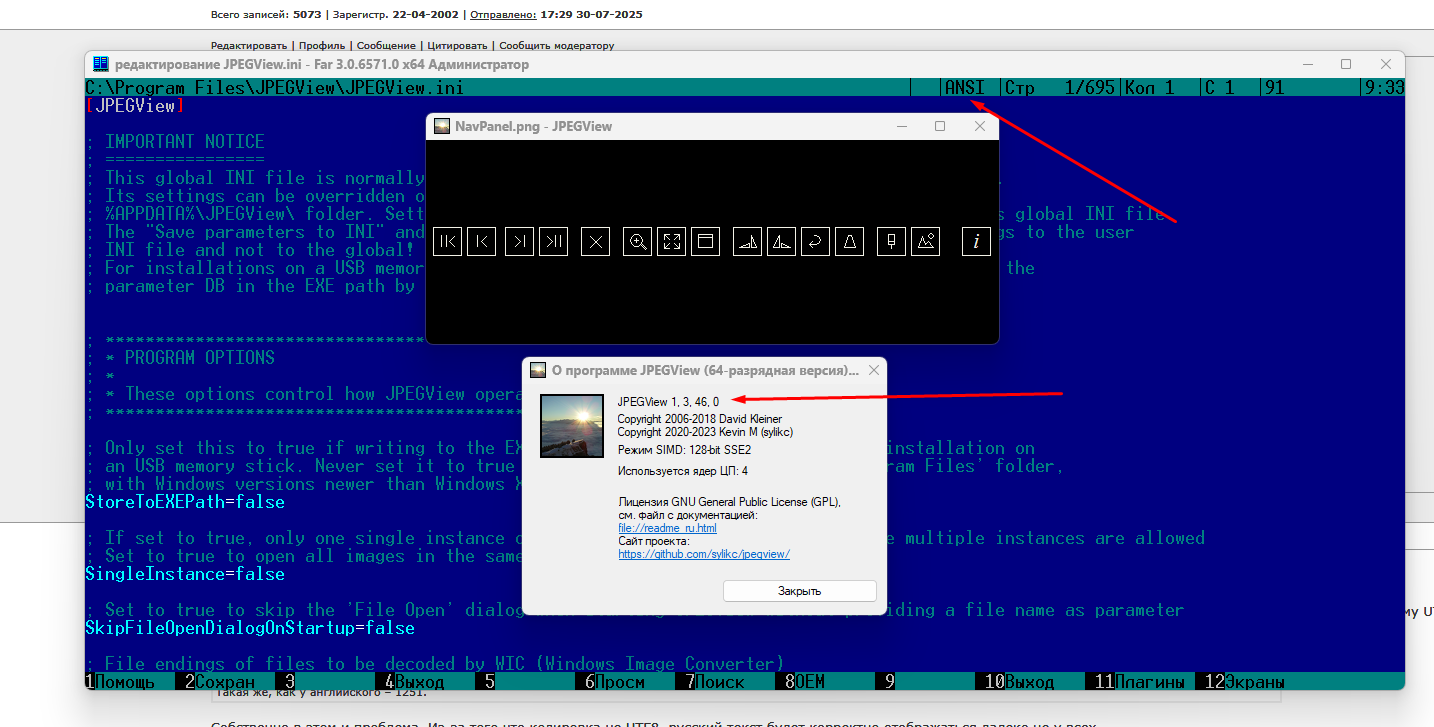Click the first image navigation icon
The width and height of the screenshot is (1434, 727).
click(x=447, y=241)
